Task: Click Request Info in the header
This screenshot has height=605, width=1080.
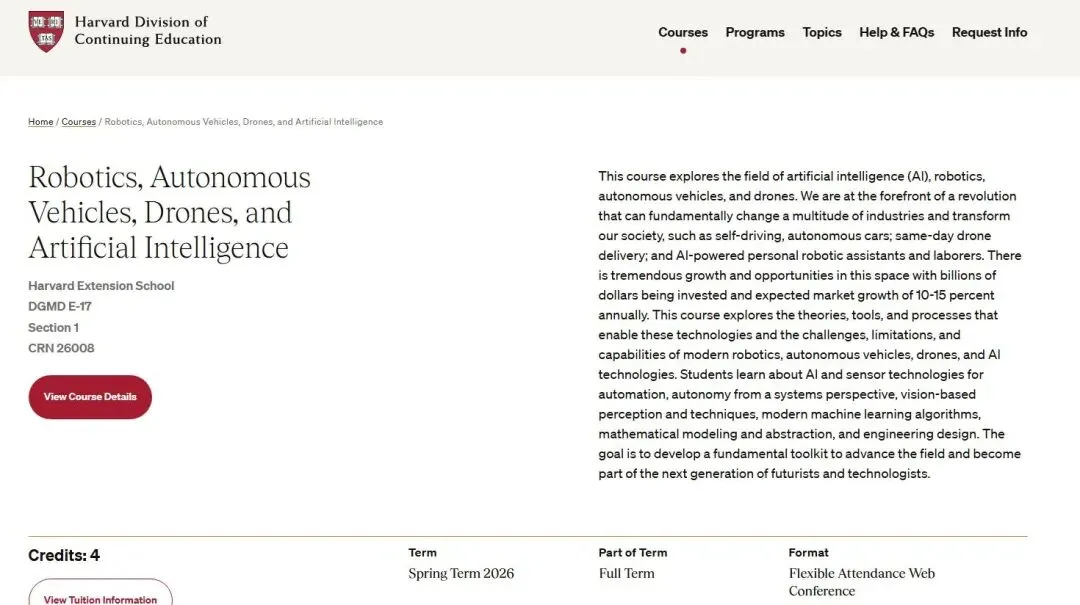Action: (989, 32)
